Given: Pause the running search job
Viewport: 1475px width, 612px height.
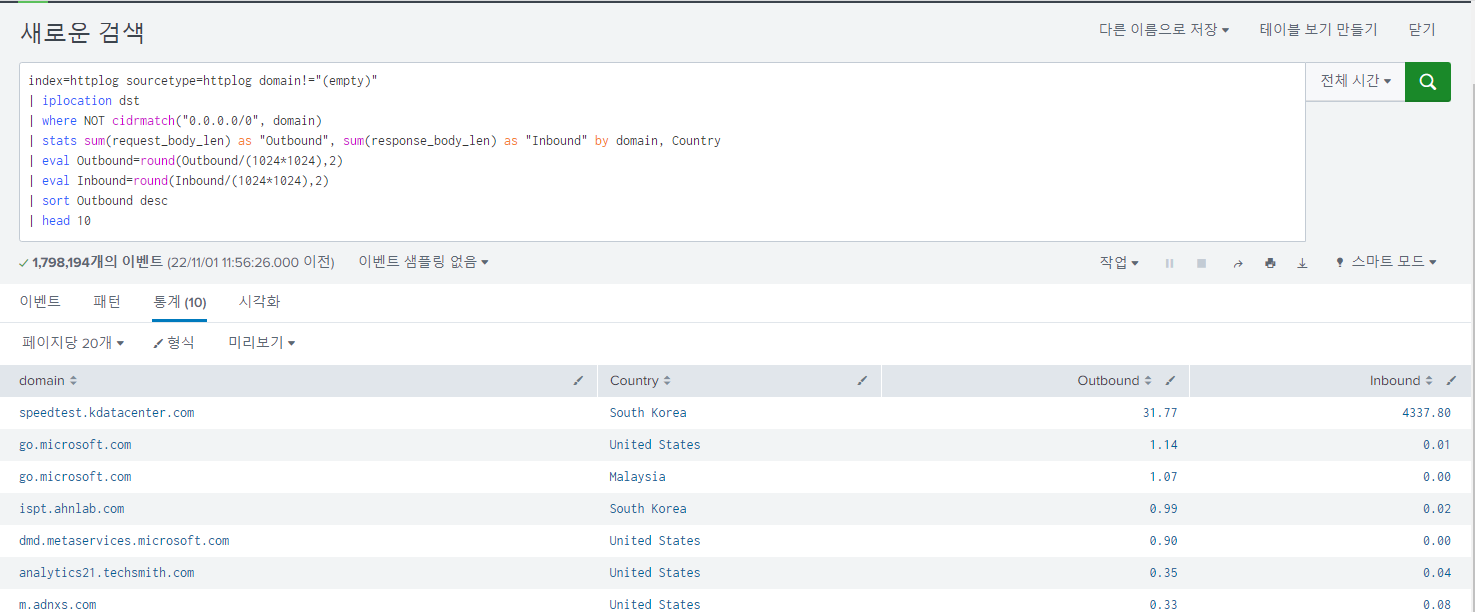Looking at the screenshot, I should [x=1169, y=263].
